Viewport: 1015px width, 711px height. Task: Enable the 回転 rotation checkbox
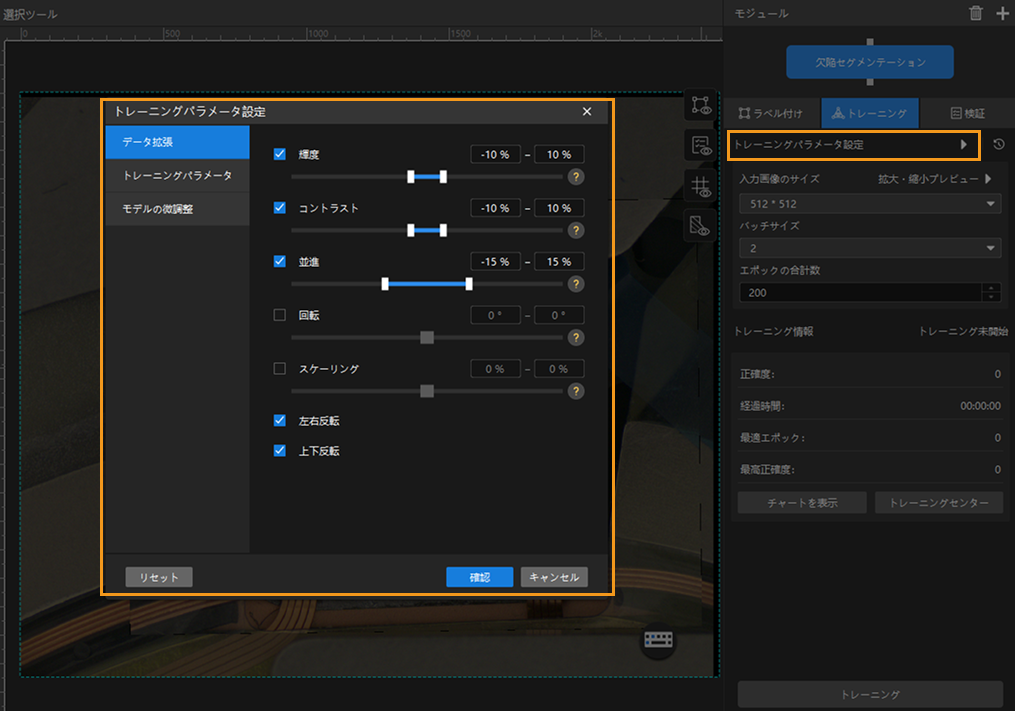pyautogui.click(x=280, y=315)
